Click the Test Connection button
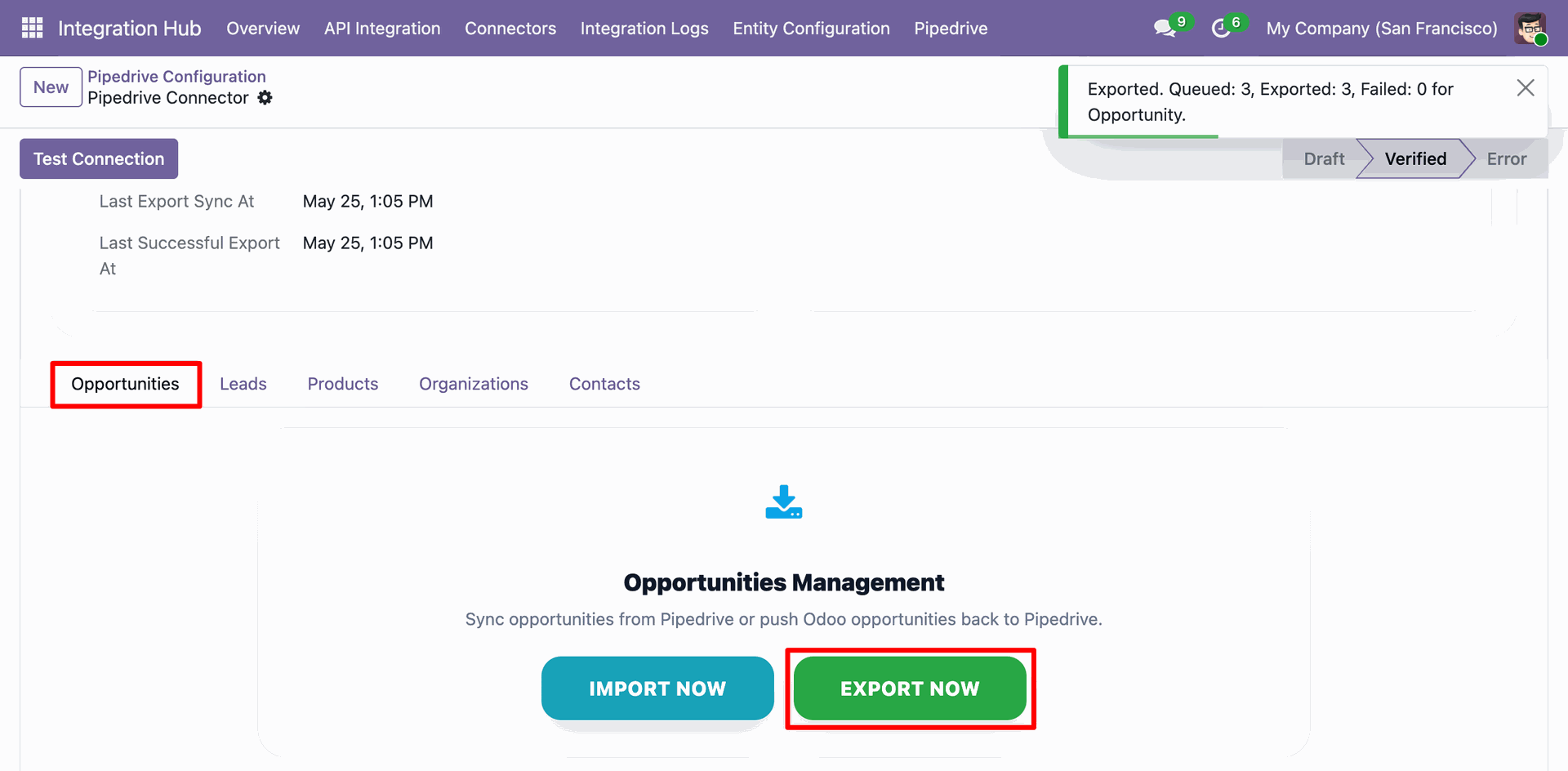 point(99,159)
